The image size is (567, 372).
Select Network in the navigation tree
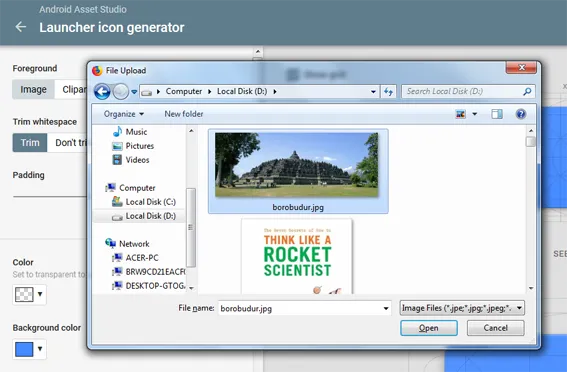(x=134, y=244)
